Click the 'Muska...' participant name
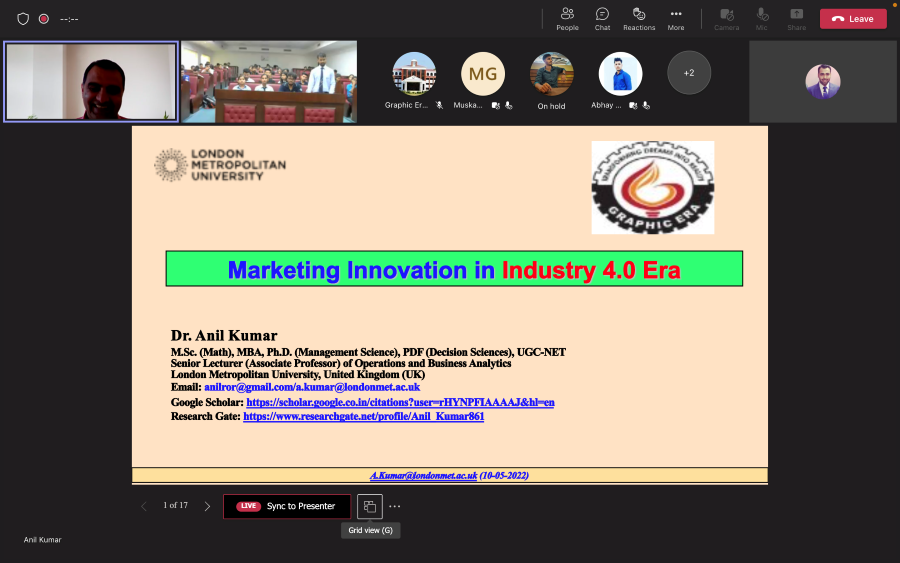 (468, 105)
